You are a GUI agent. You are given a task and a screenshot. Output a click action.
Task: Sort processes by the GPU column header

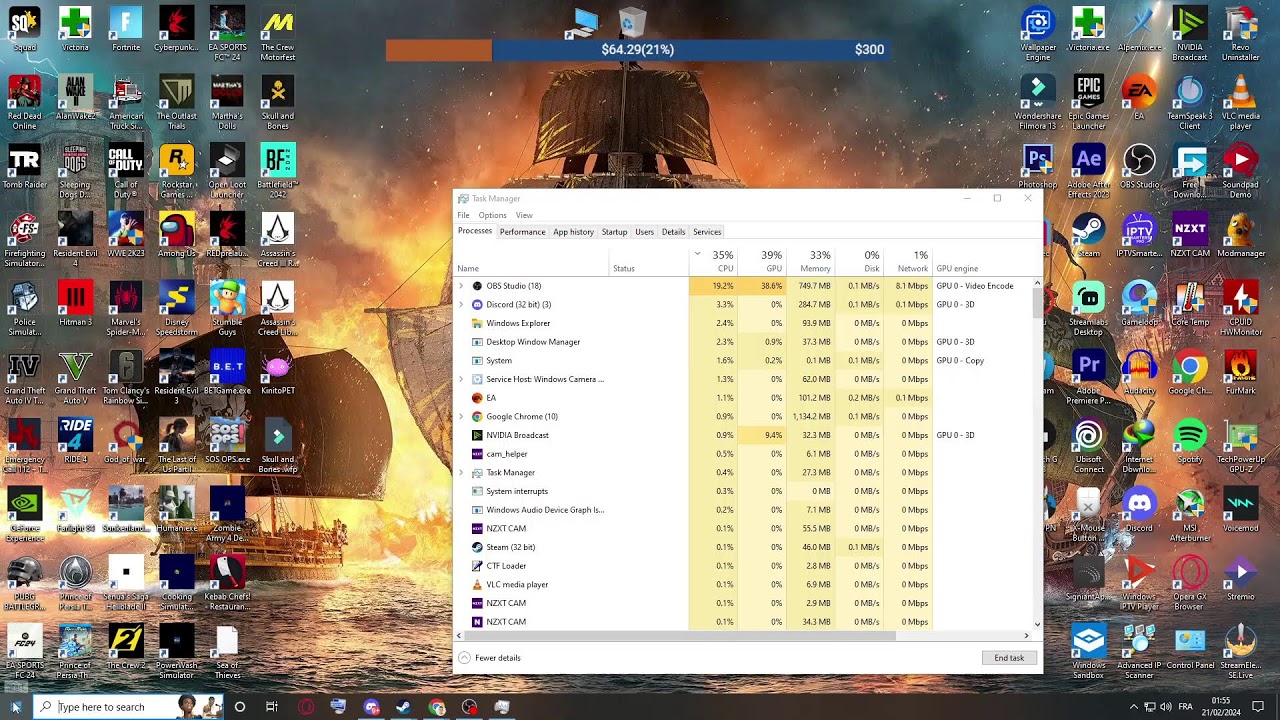click(x=763, y=262)
